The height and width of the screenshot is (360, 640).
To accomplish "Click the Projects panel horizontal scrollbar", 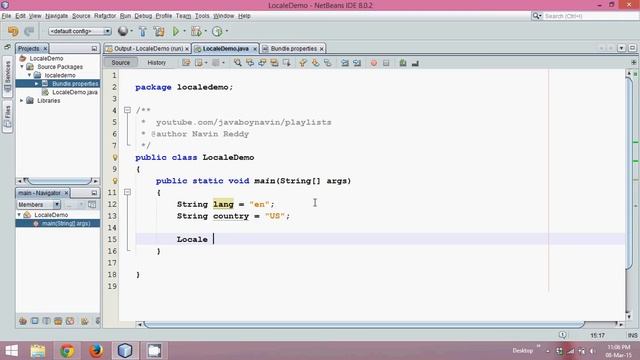I will click(58, 180).
